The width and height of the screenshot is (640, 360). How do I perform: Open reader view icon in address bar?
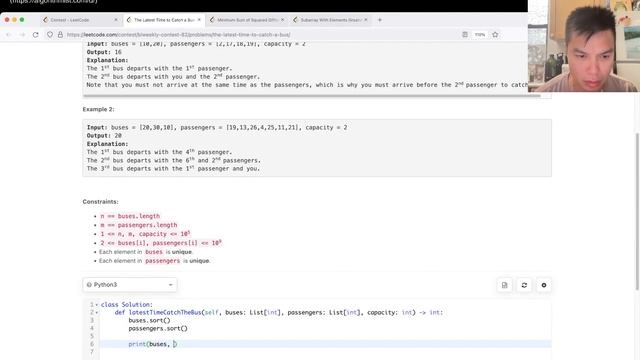point(465,35)
